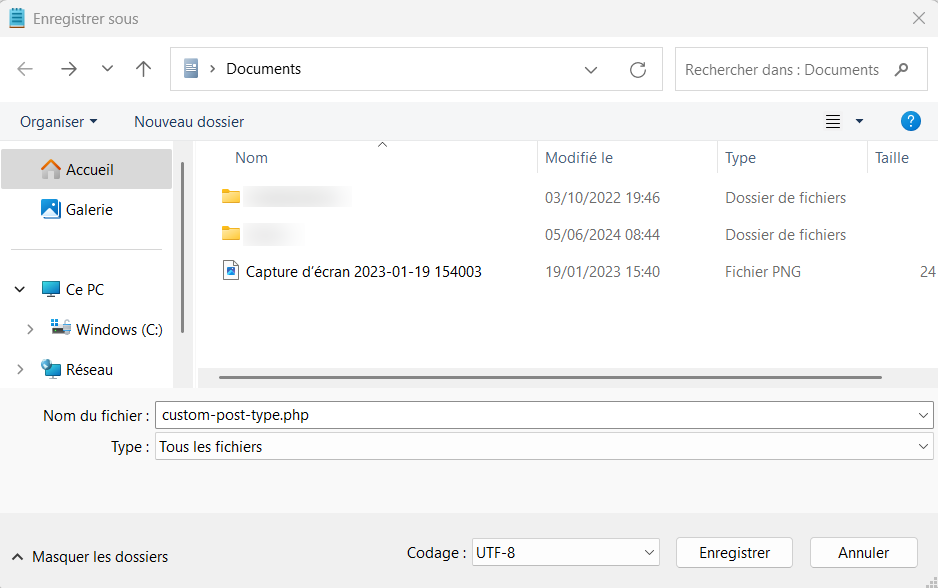Expand the Tous les fichiers type dropdown
938x588 pixels.
click(920, 447)
